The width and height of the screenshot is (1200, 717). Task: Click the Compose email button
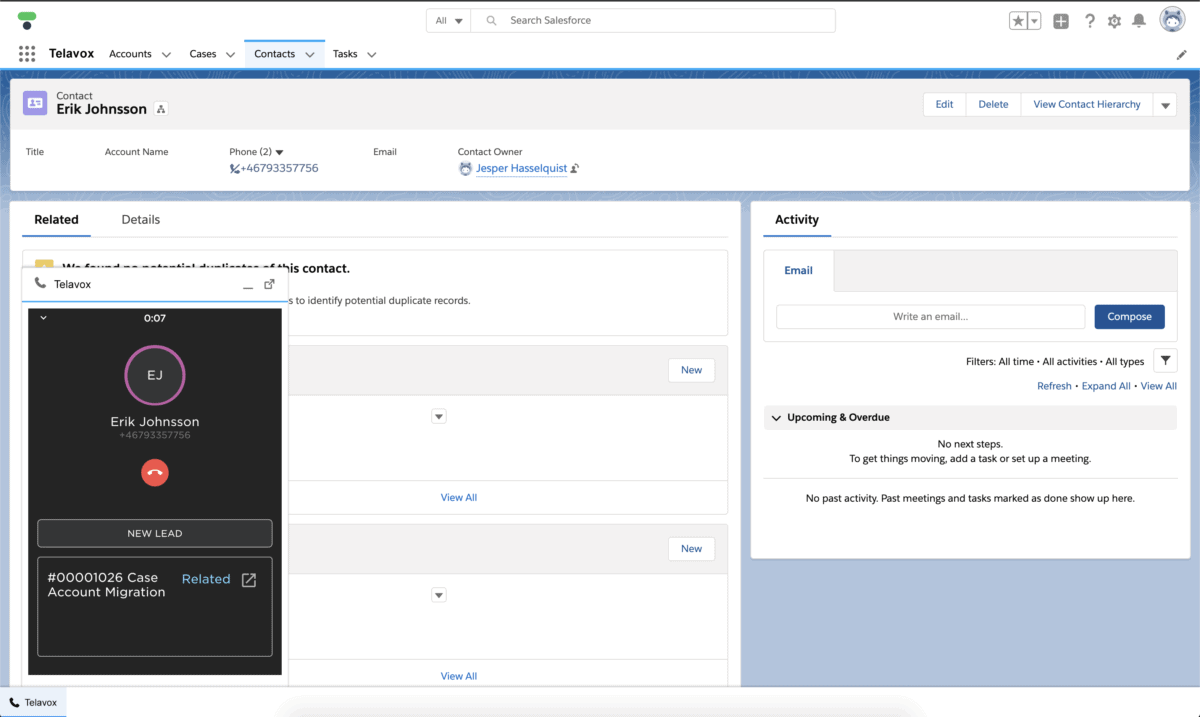click(x=1130, y=317)
